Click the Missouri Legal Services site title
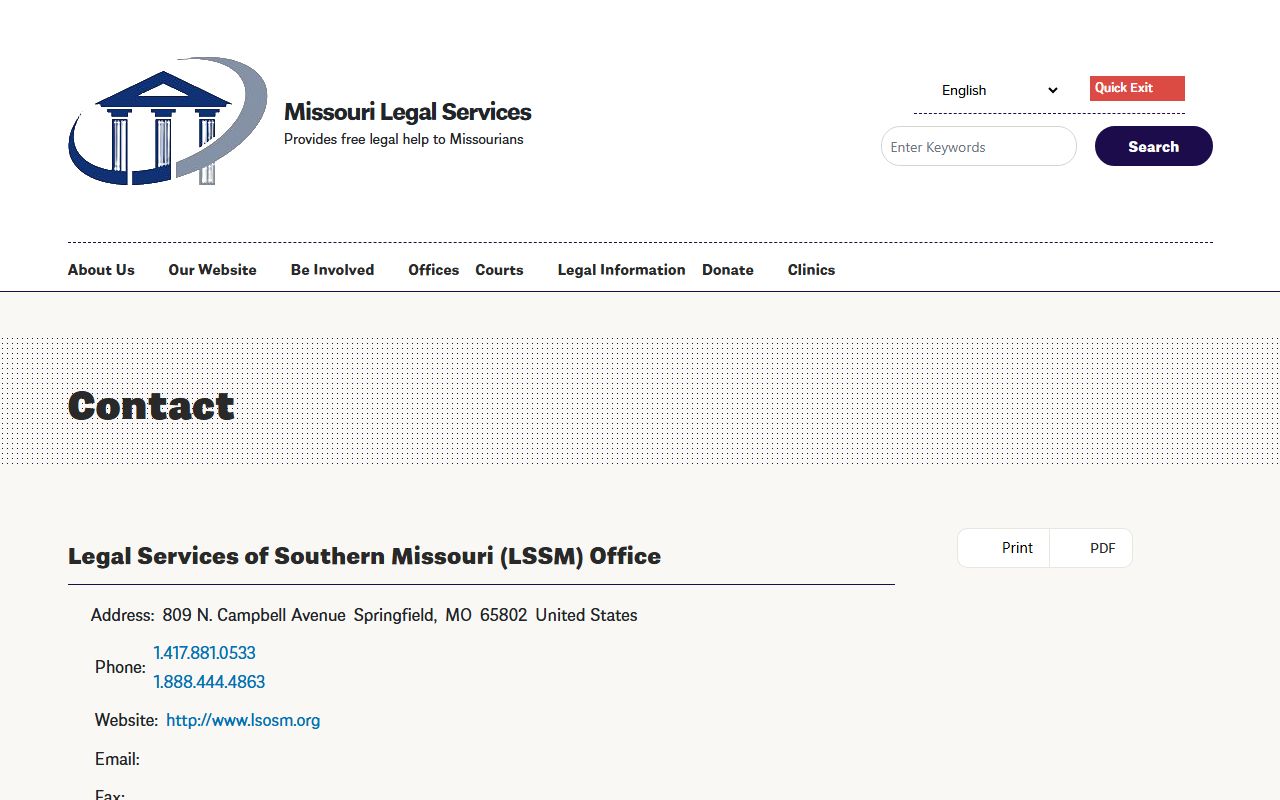This screenshot has width=1280, height=800. 408,112
